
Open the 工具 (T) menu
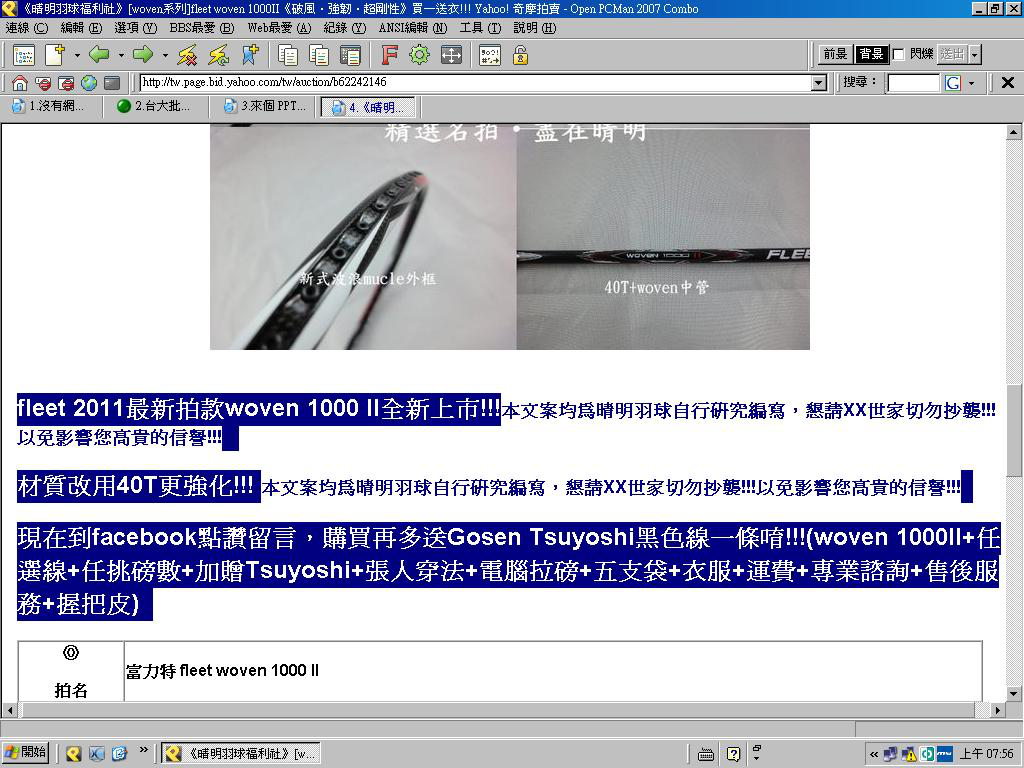point(481,28)
